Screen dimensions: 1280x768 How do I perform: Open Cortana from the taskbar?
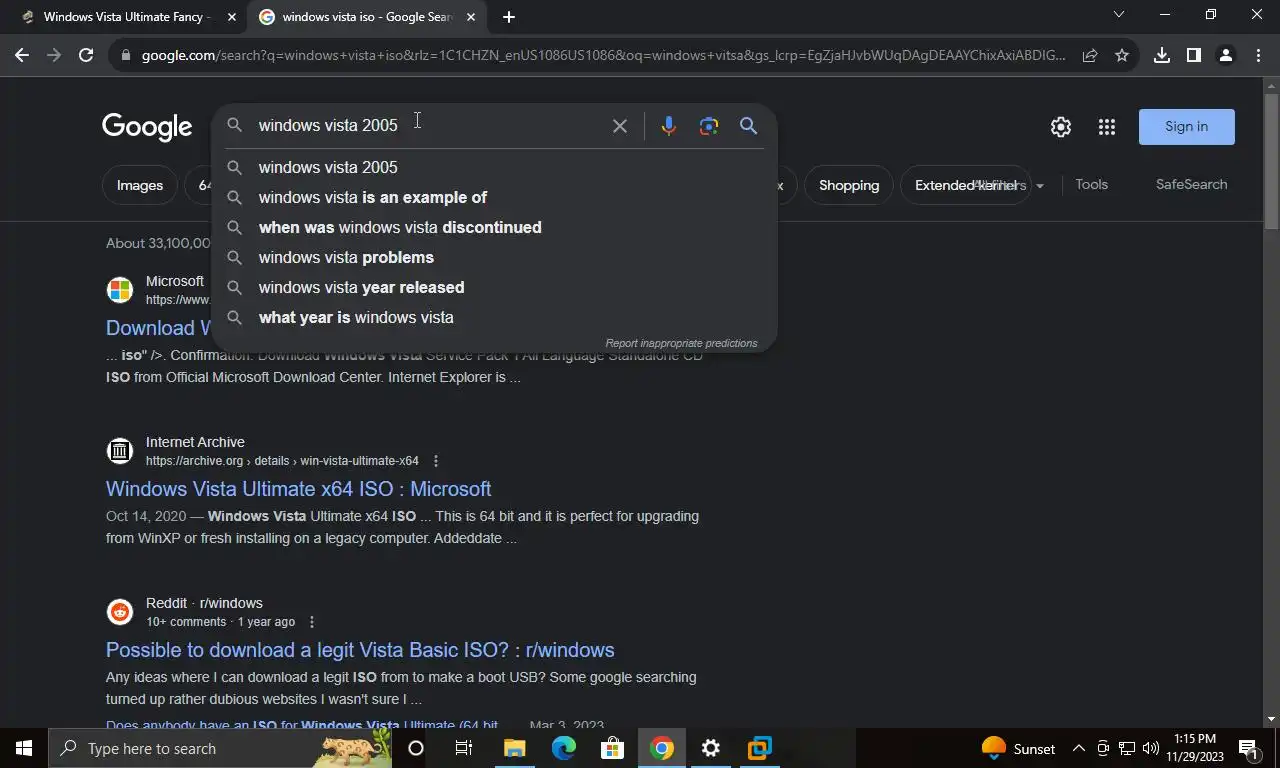[416, 748]
